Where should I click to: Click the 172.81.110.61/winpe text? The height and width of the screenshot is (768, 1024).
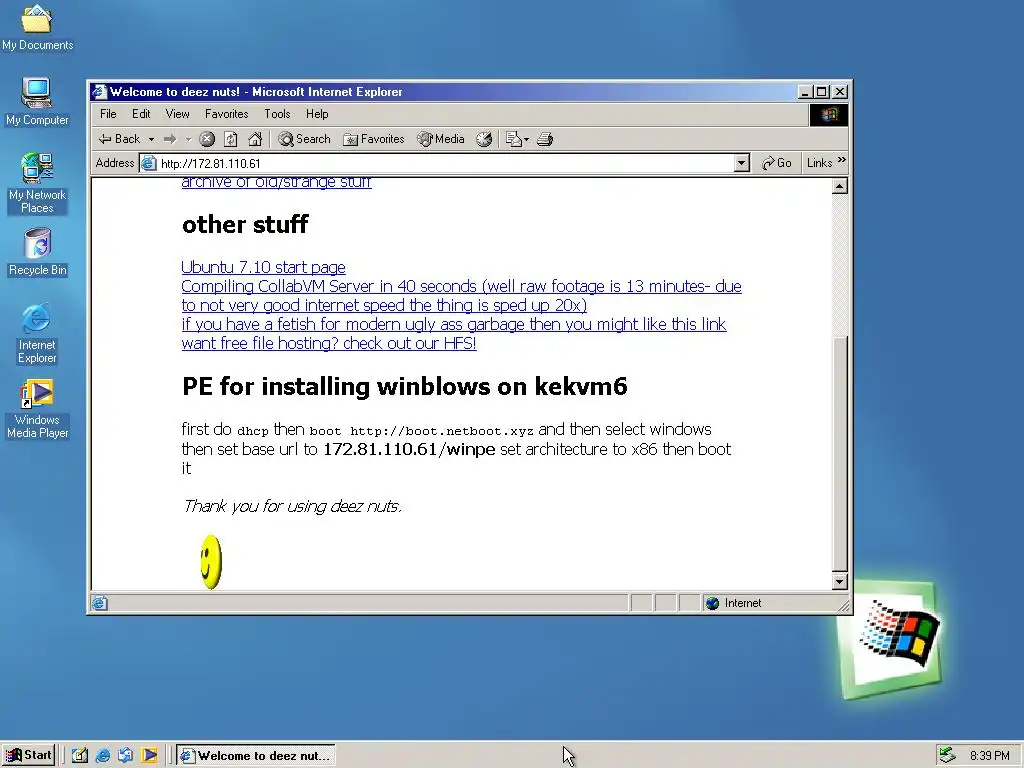(409, 449)
